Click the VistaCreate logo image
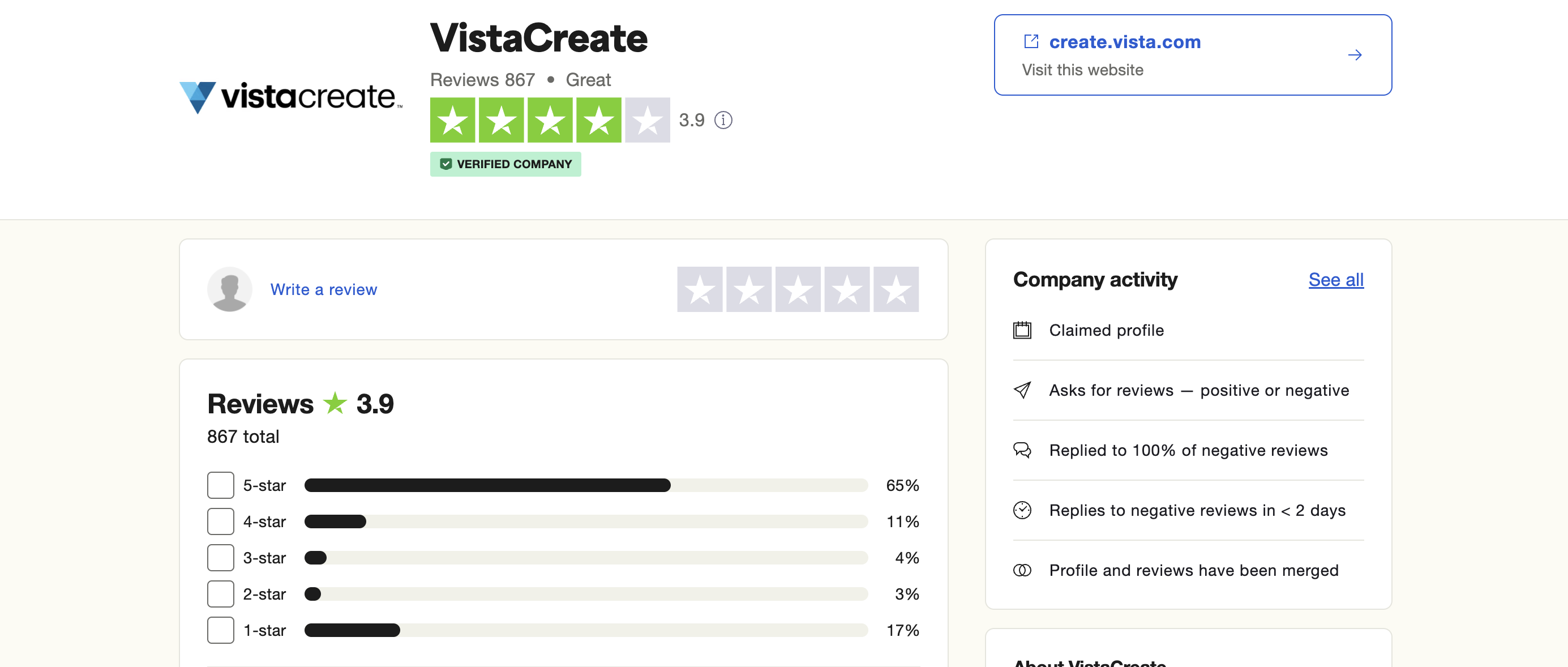Viewport: 1568px width, 667px height. coord(290,97)
